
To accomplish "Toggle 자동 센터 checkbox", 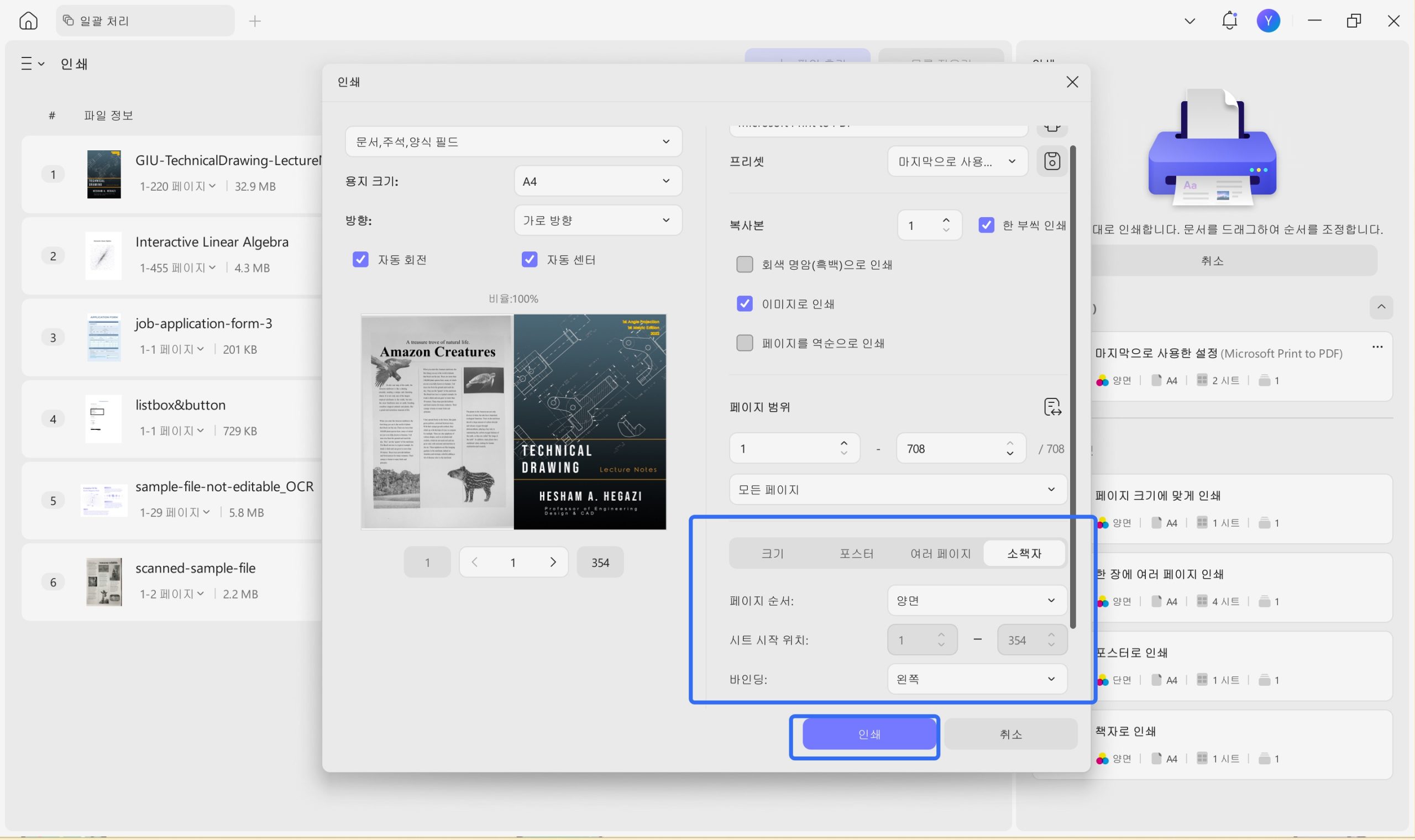I will coord(529,260).
